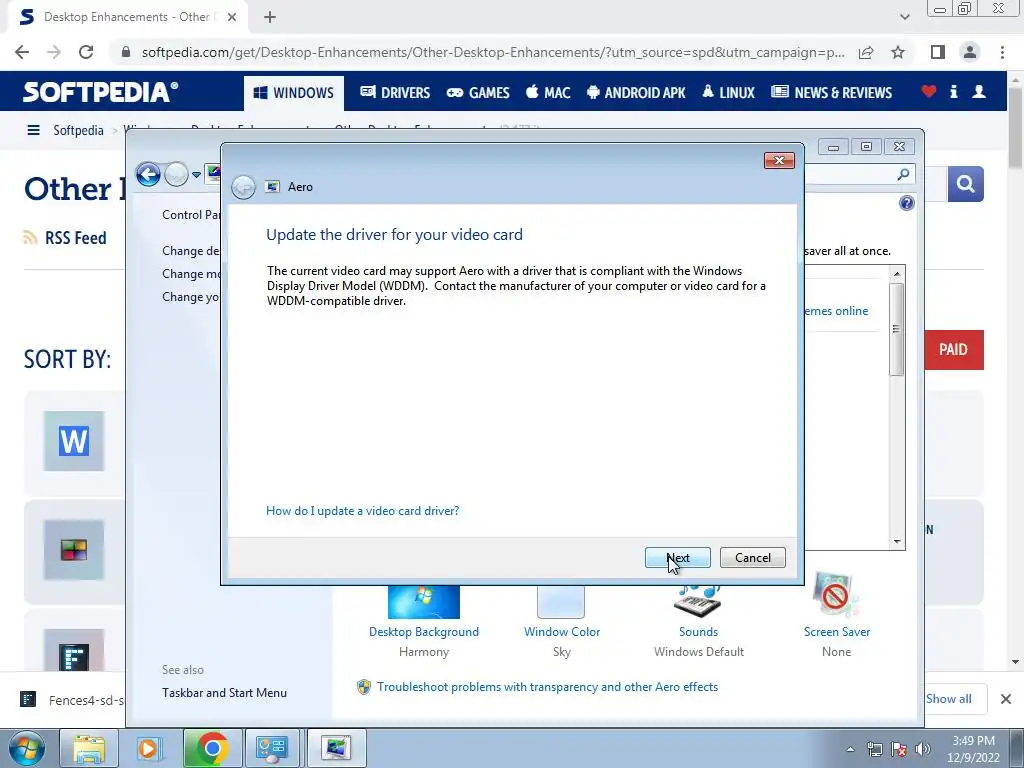Viewport: 1024px width, 768px height.
Task: Click search magnifier in Personalization window
Action: pos(903,174)
